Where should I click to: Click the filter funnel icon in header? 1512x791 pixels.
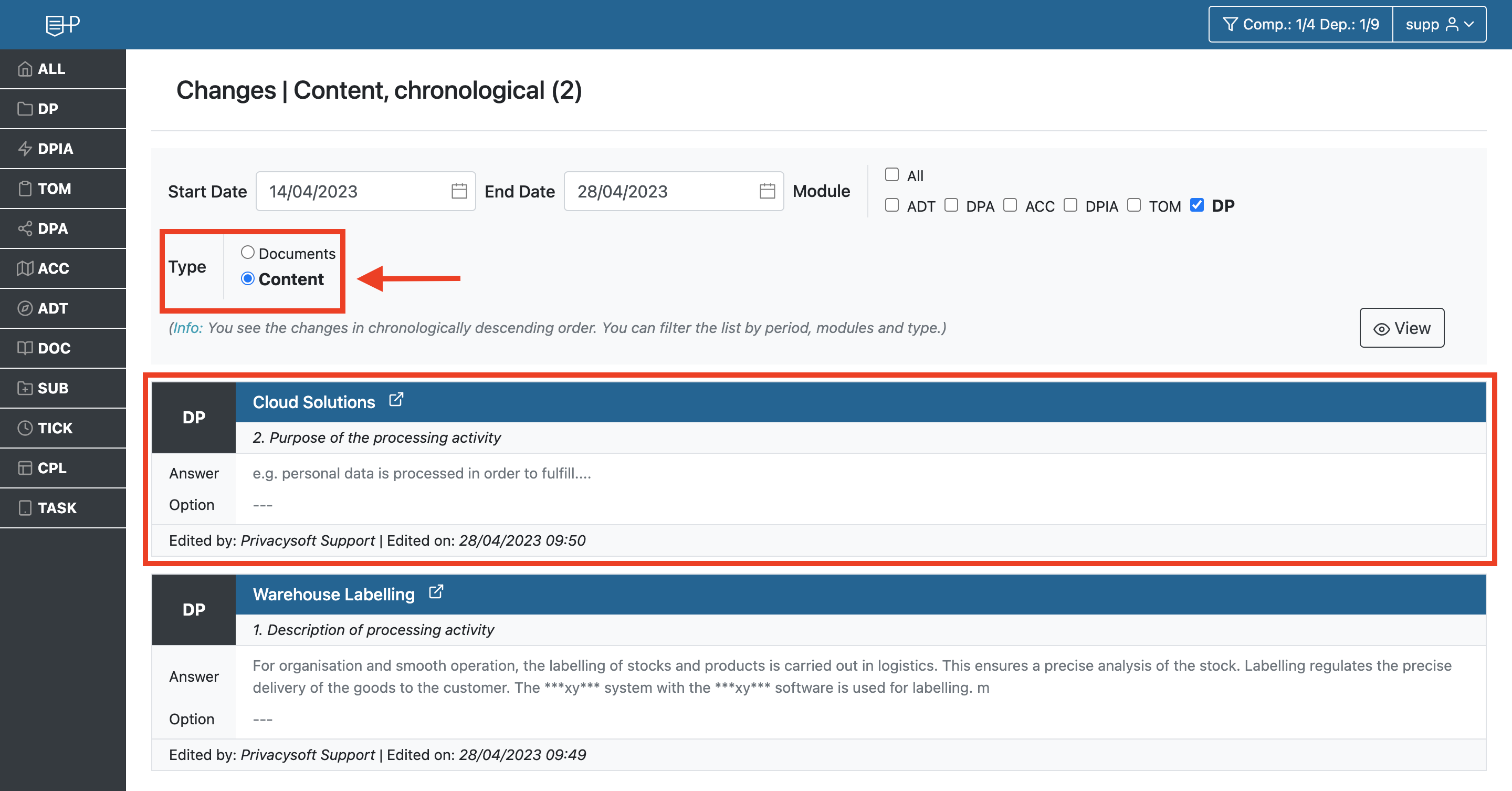[x=1230, y=24]
